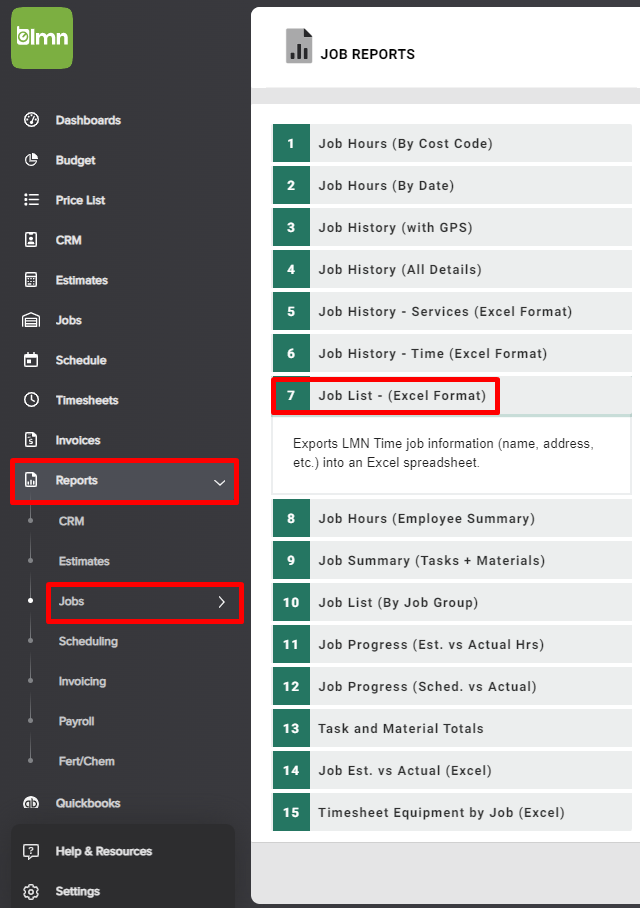Open Fert/Chem reports sub-item
This screenshot has height=908, width=640.
coord(86,761)
